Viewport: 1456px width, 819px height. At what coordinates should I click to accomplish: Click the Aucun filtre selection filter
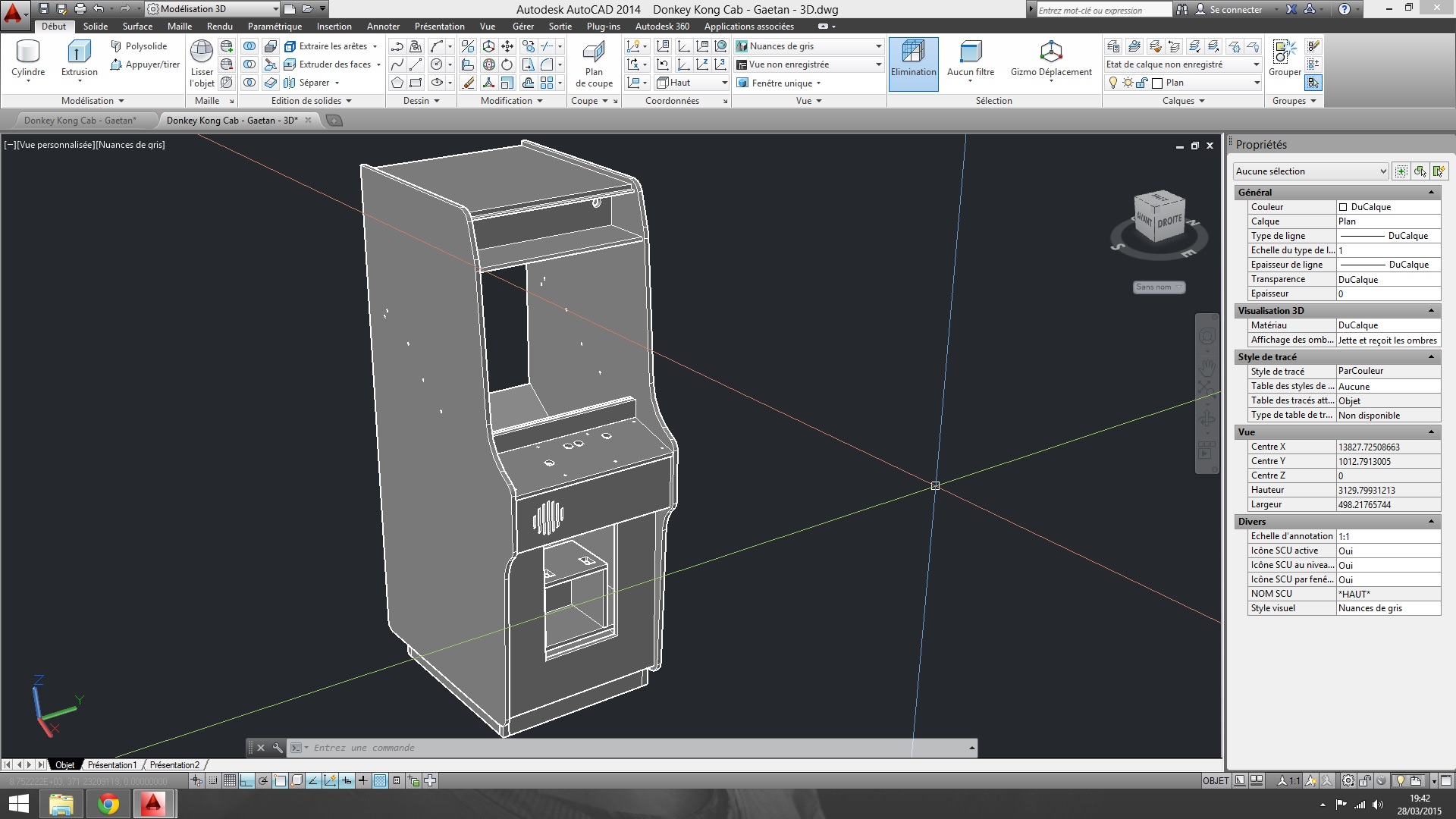click(x=971, y=61)
